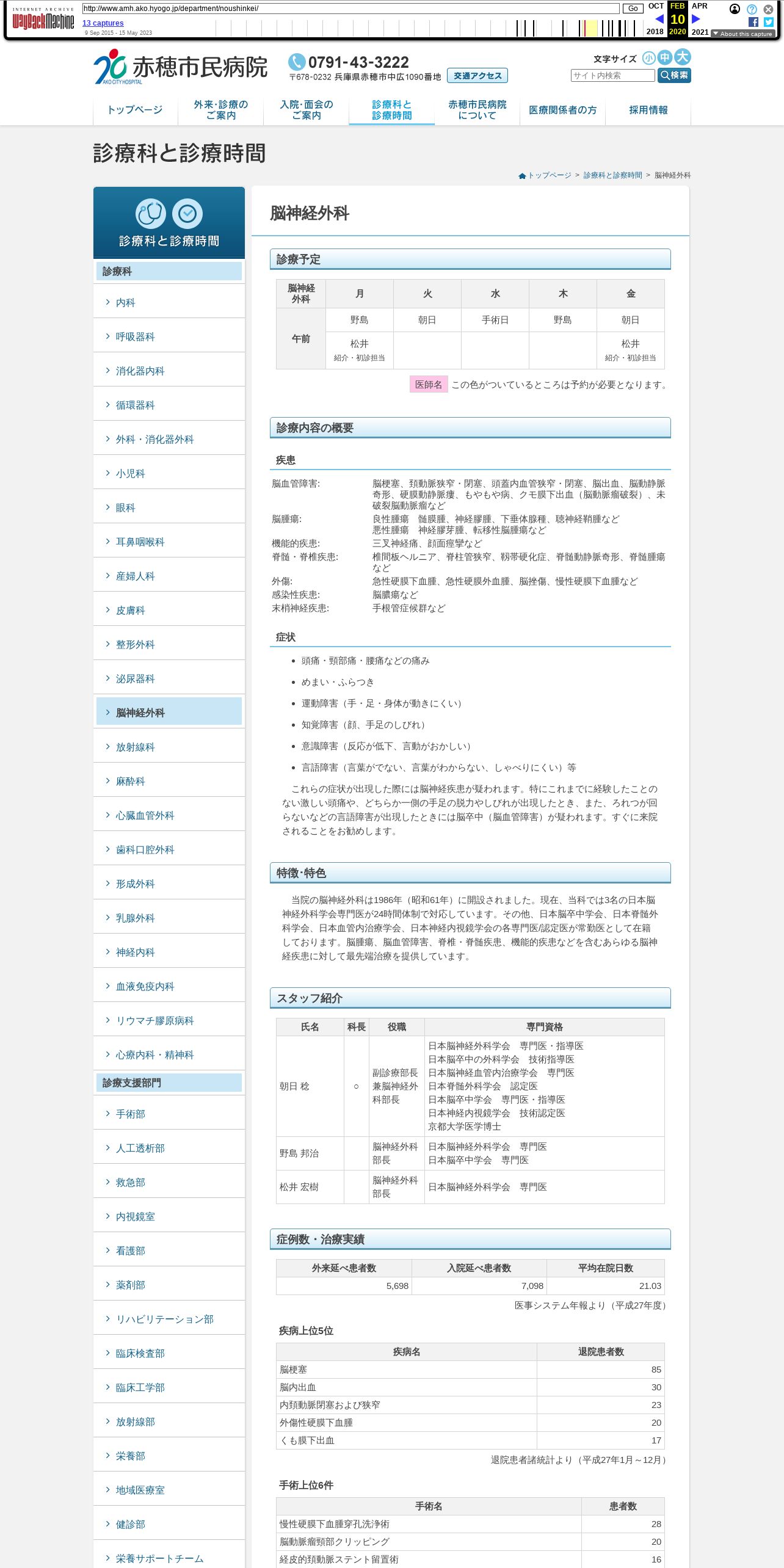The height and width of the screenshot is (1568, 784).
Task: Open the 採用情報 navigation tab
Action: click(x=648, y=110)
